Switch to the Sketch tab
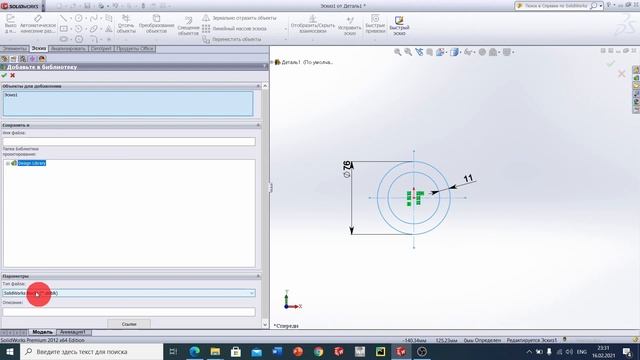Screen dimensions: 640x360 39,49
